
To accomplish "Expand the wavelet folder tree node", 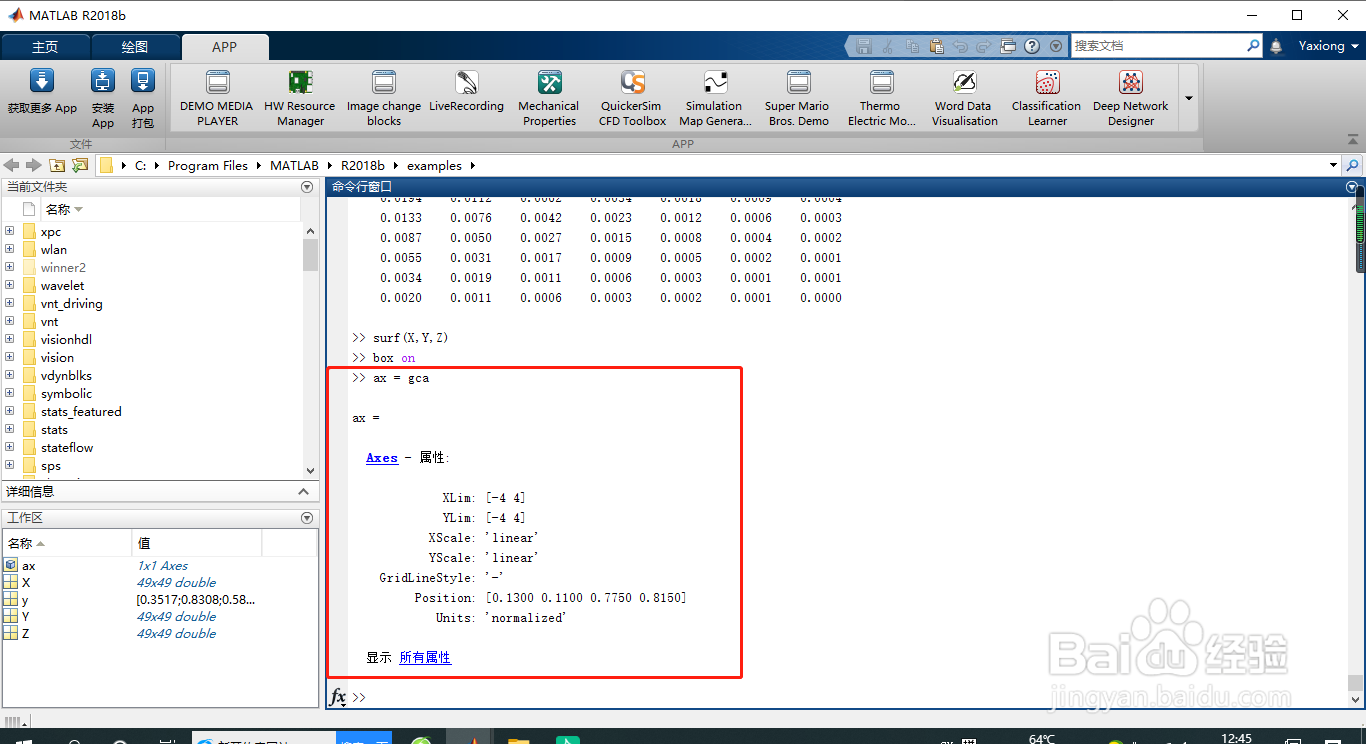I will 10,285.
